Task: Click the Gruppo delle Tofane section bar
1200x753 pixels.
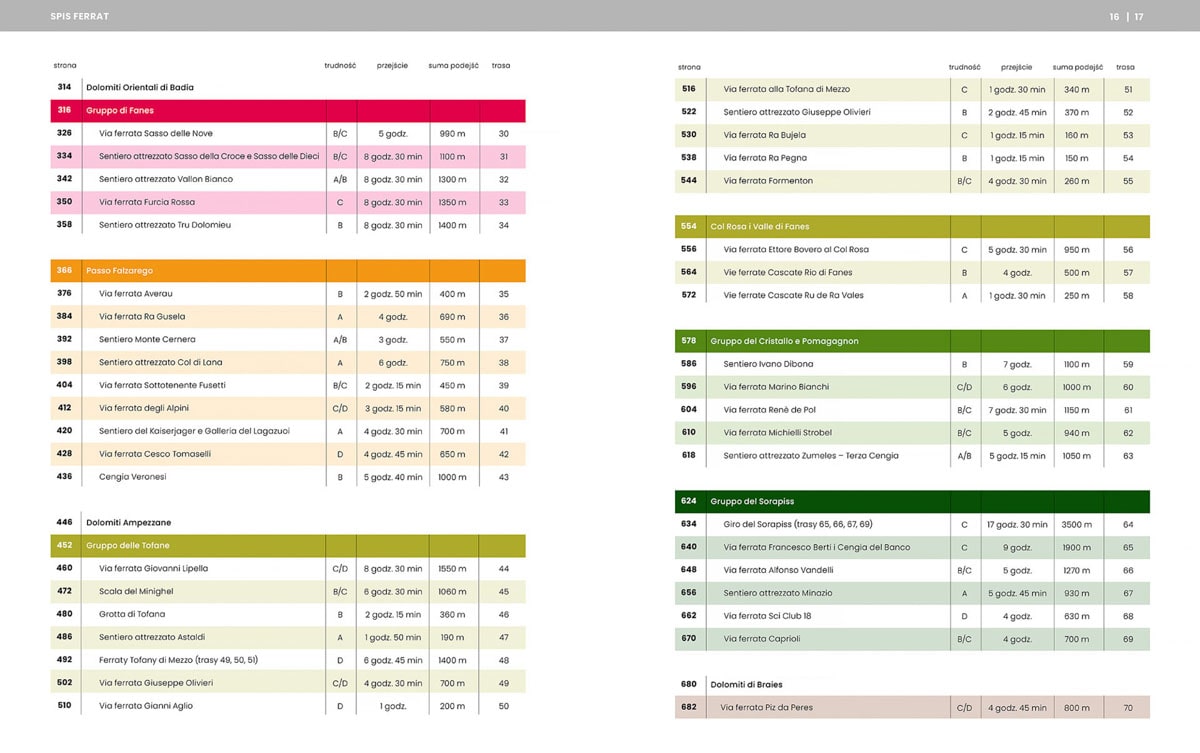Action: (x=128, y=546)
